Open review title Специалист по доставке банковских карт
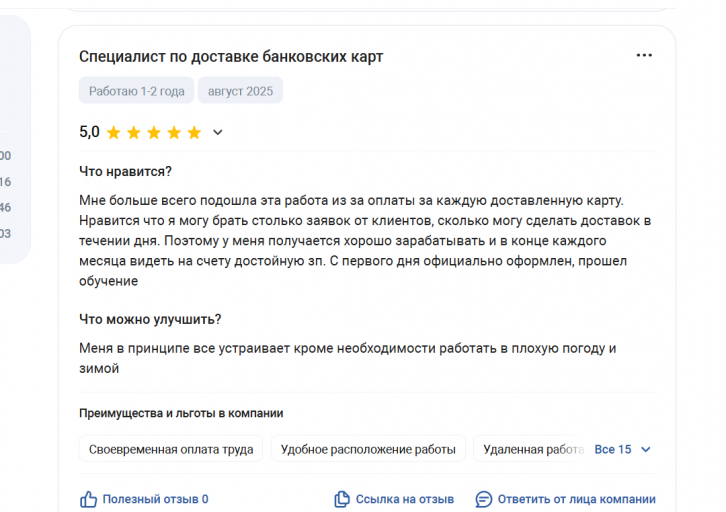Image resolution: width=726 pixels, height=512 pixels. [x=231, y=56]
